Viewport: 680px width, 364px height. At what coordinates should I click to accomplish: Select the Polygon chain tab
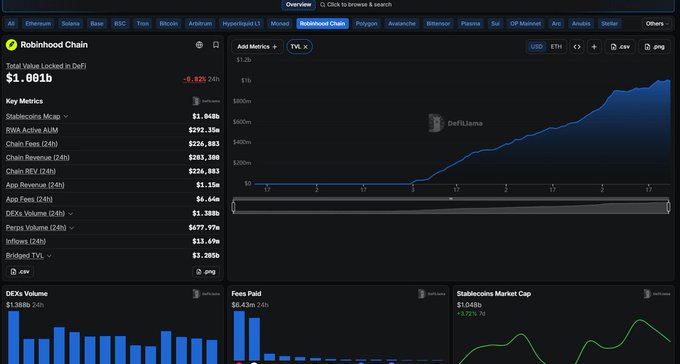point(366,23)
